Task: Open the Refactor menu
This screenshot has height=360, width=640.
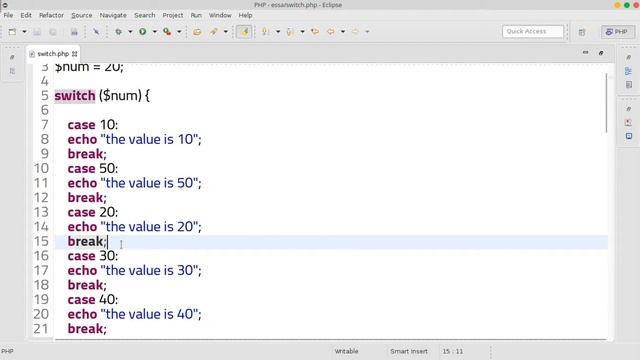Action: pos(51,15)
